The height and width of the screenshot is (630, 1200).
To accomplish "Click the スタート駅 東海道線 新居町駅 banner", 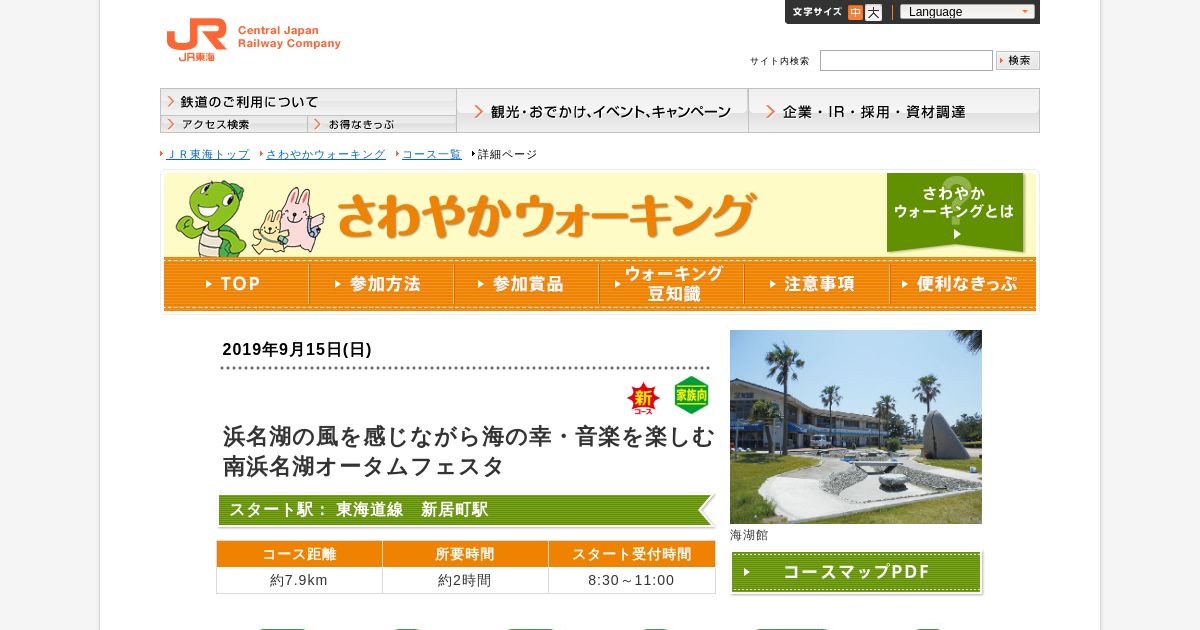I will (x=466, y=510).
